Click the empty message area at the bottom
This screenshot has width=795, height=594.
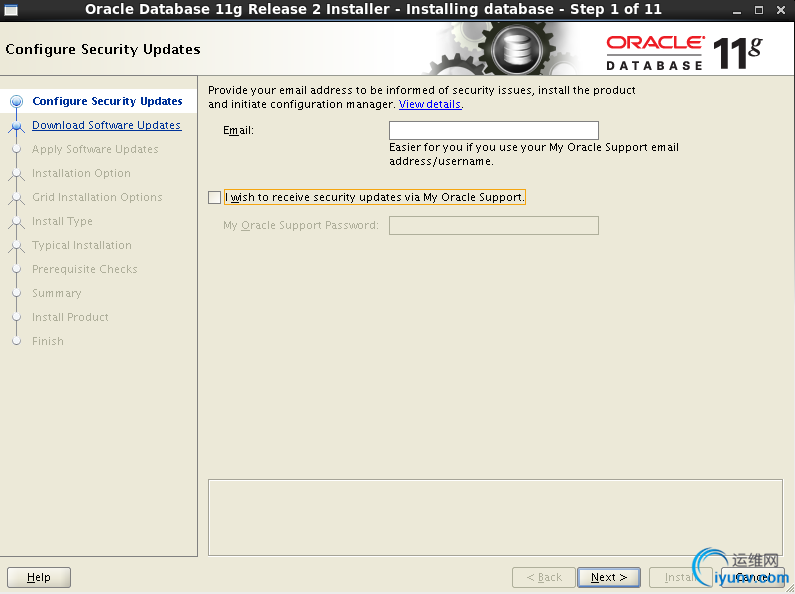coord(495,517)
